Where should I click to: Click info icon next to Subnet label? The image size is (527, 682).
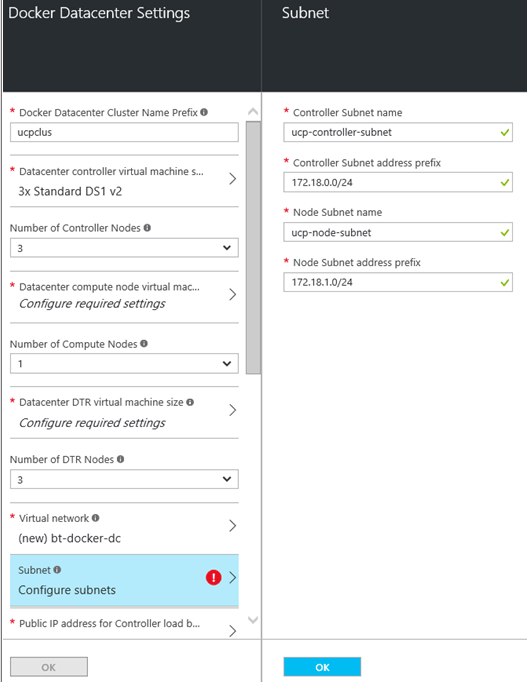[x=57, y=570]
